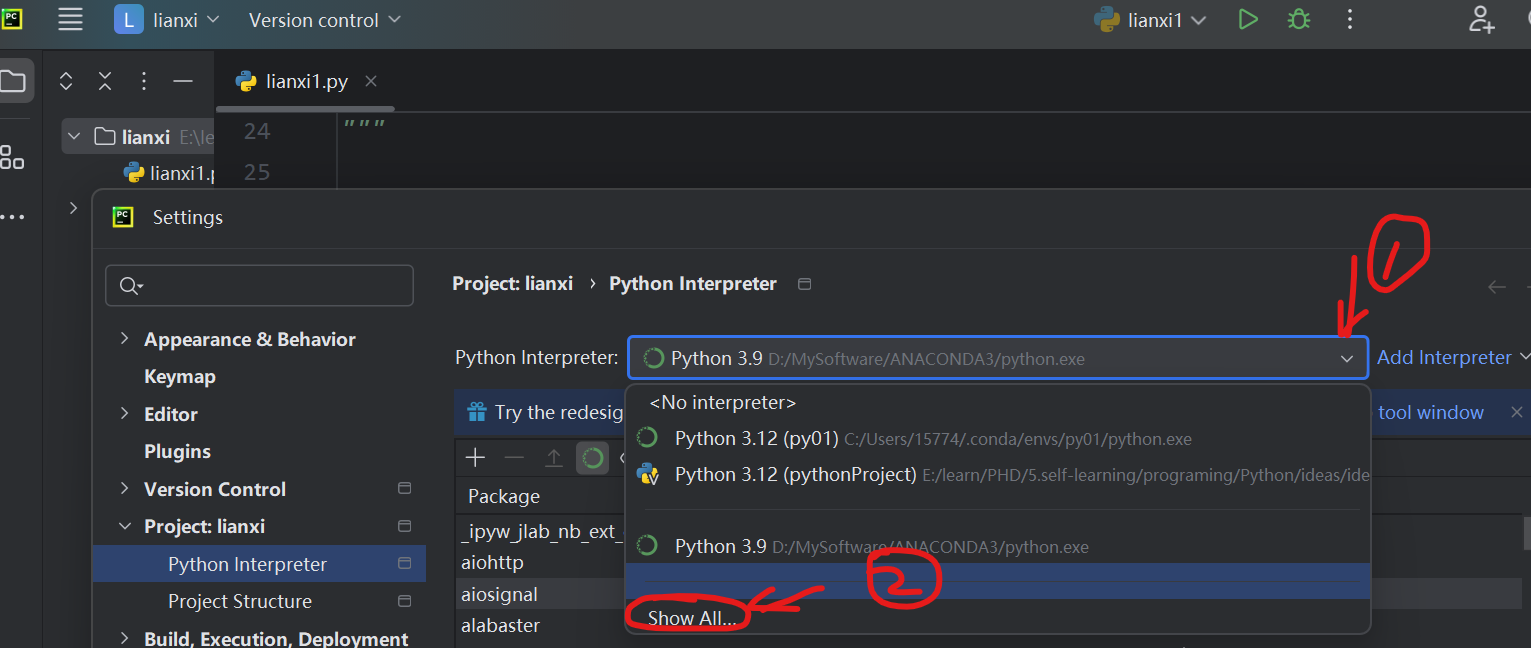
Task: Select Python 3.9 ANACONDA3 in dropdown list
Action: click(997, 547)
